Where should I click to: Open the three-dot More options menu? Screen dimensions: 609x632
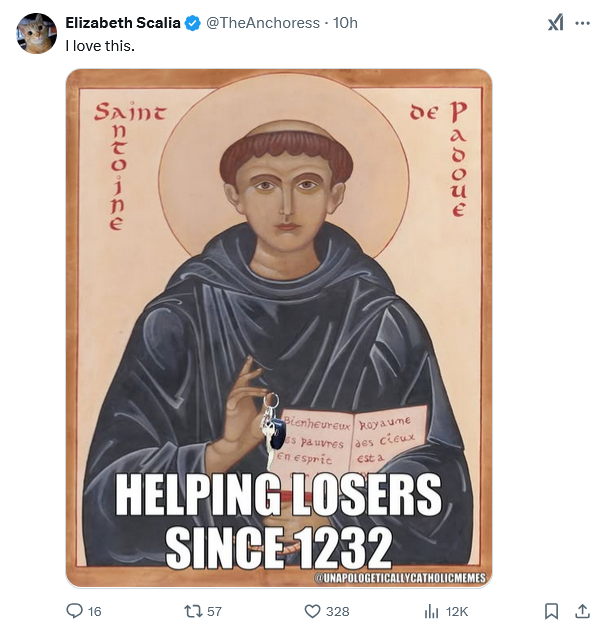point(582,23)
